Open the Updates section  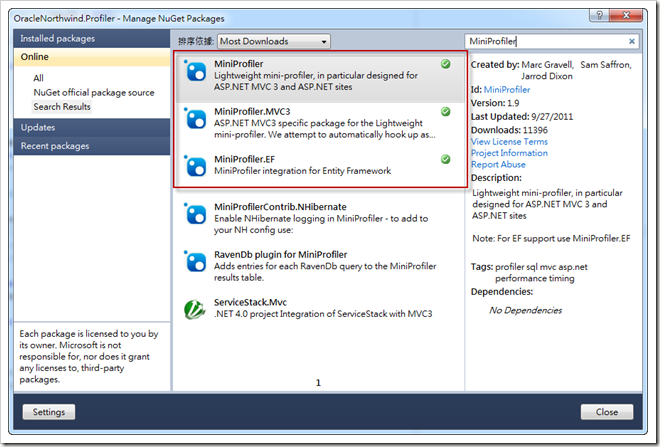pyautogui.click(x=92, y=127)
